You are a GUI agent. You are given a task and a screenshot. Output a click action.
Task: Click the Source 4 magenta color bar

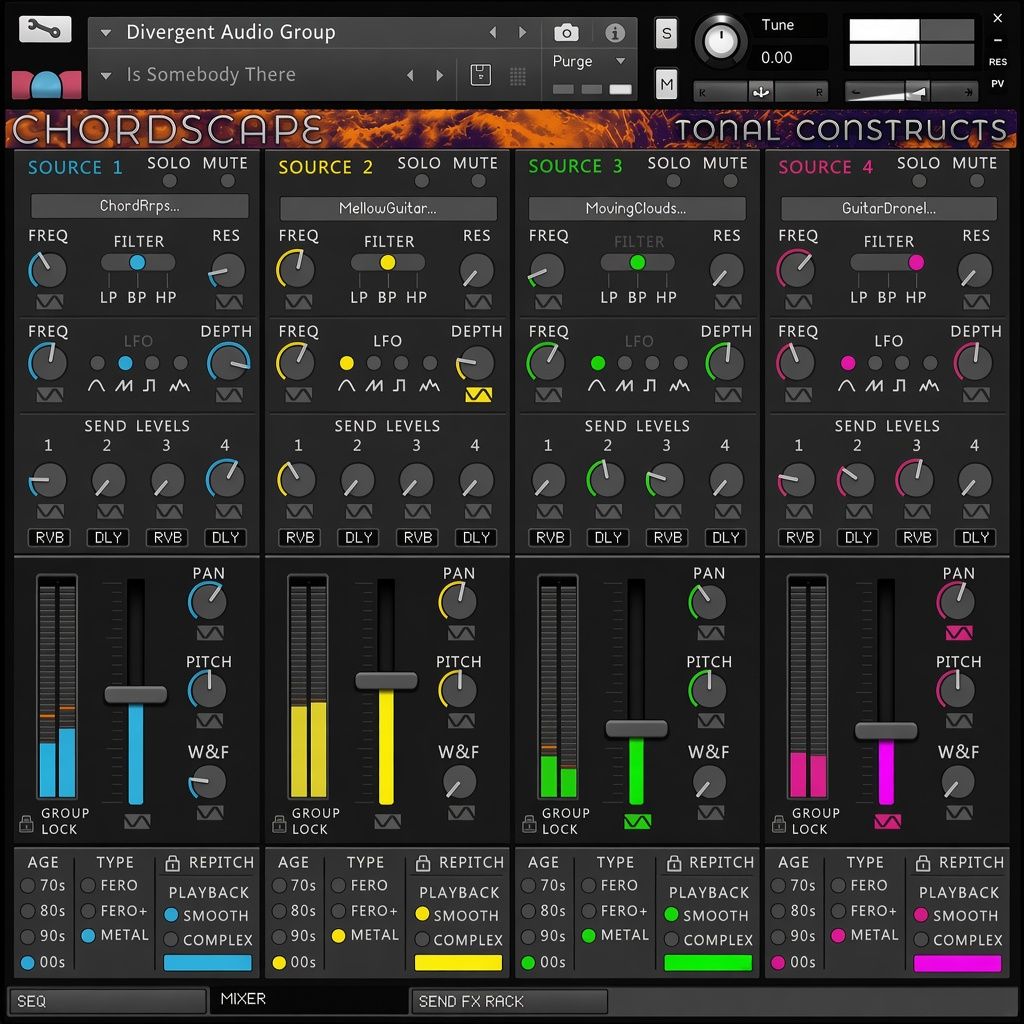point(957,963)
